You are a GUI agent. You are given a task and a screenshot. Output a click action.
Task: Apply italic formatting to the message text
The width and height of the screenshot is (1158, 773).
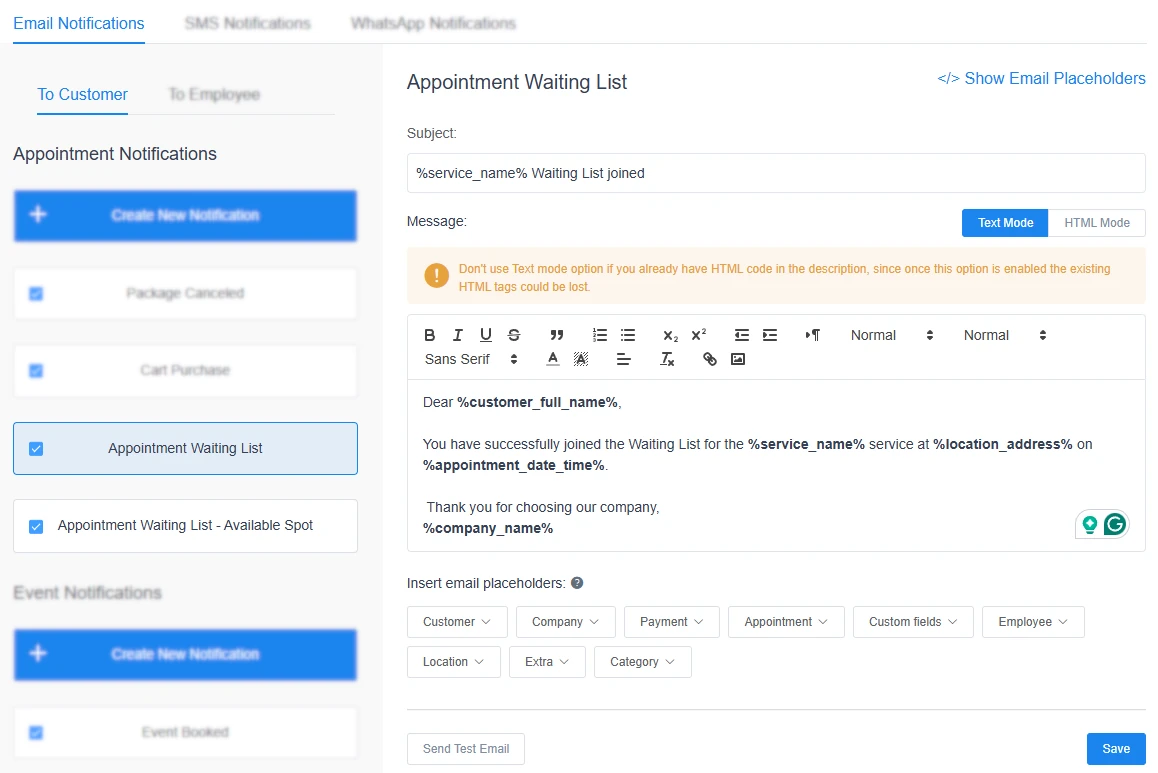pos(457,335)
